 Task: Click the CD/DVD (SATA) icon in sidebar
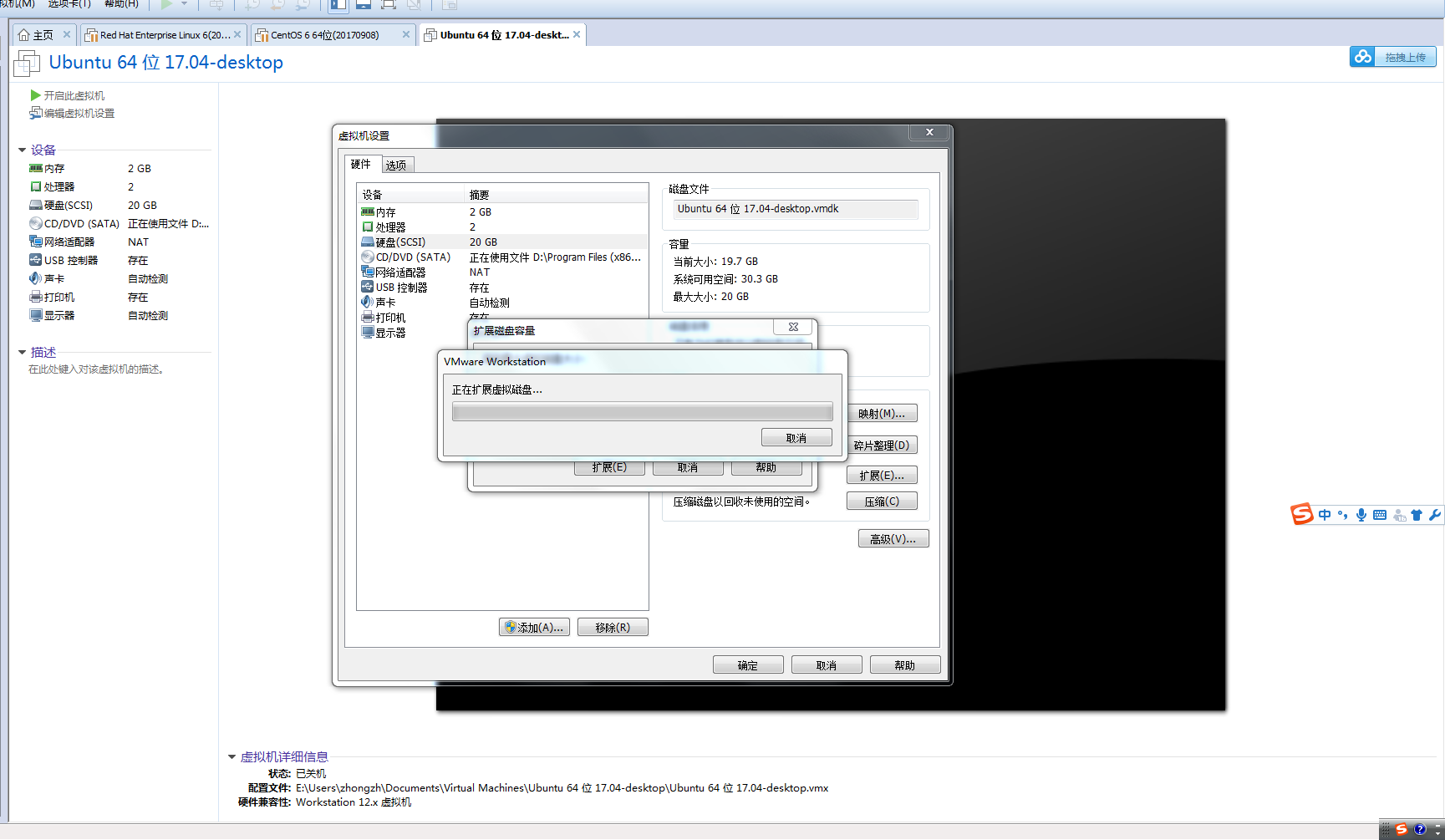(x=36, y=223)
